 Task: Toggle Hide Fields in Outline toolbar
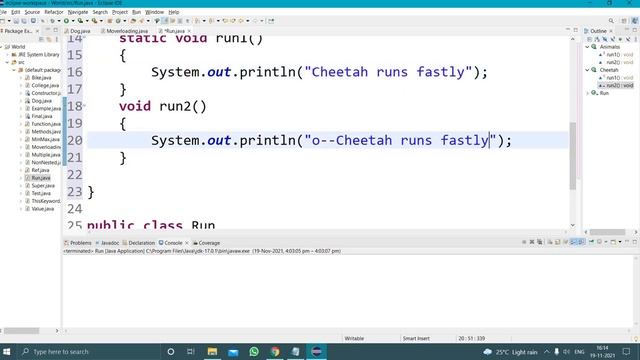[x=605, y=39]
